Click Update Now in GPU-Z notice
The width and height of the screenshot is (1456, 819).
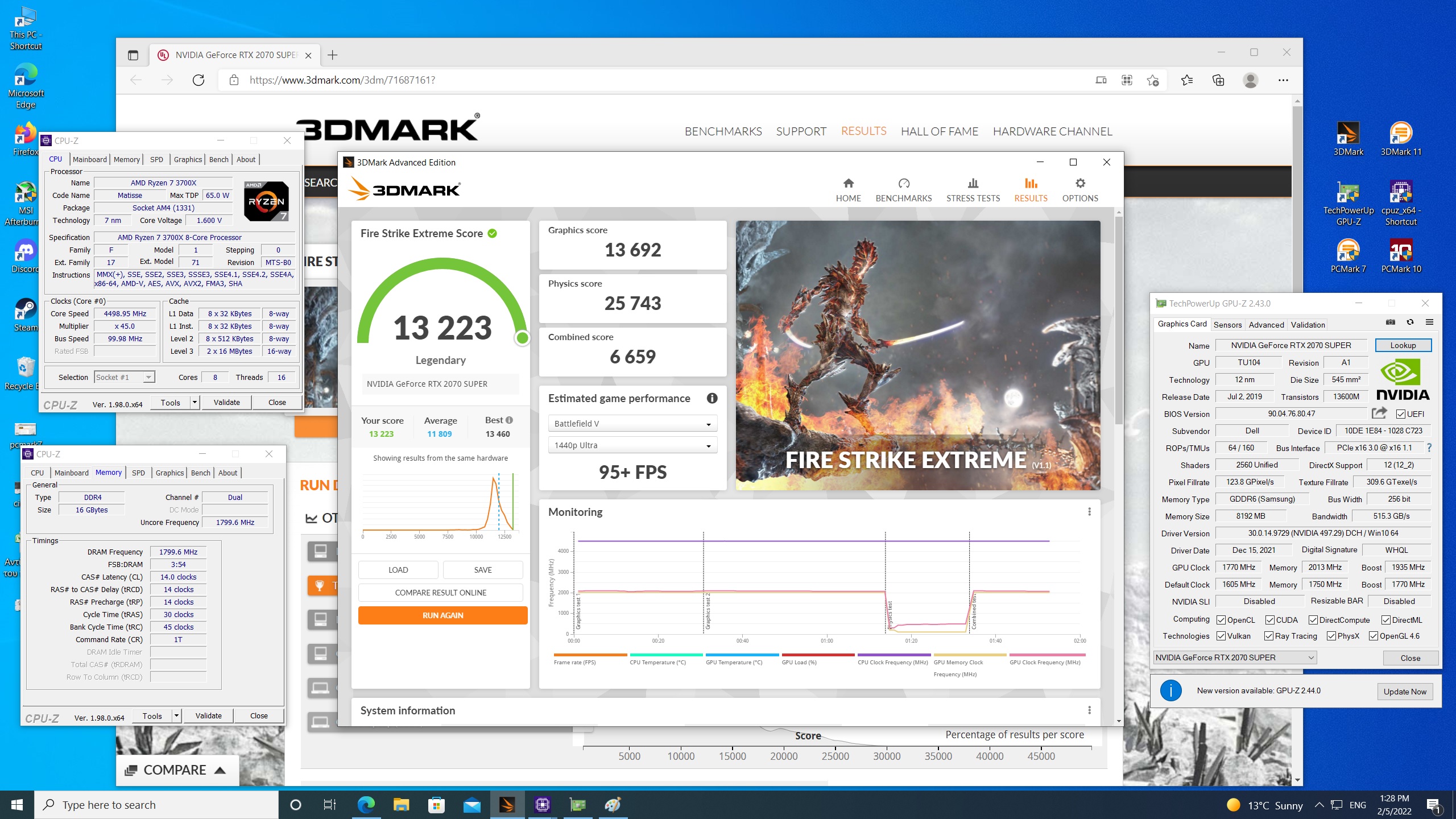coord(1405,692)
